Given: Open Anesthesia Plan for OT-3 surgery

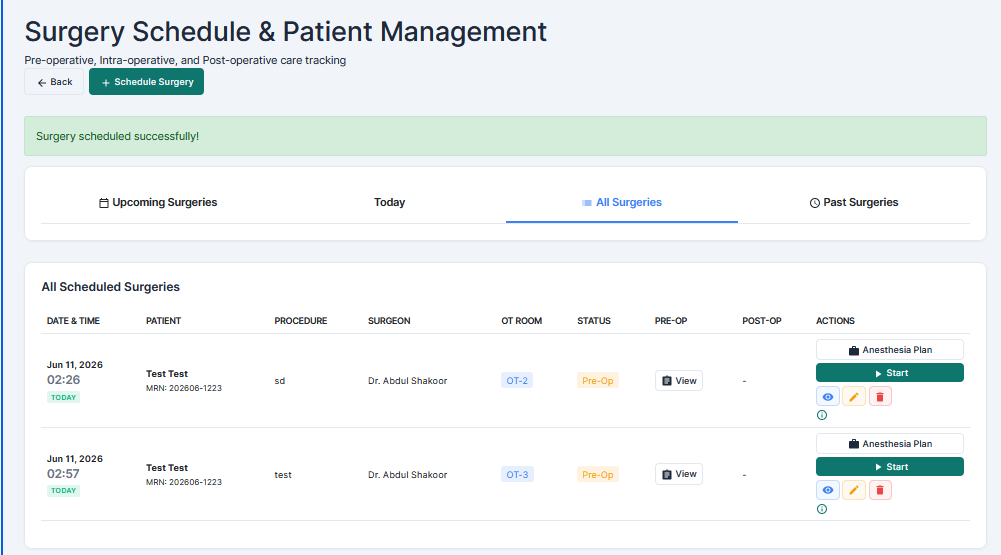Looking at the screenshot, I should tap(889, 444).
